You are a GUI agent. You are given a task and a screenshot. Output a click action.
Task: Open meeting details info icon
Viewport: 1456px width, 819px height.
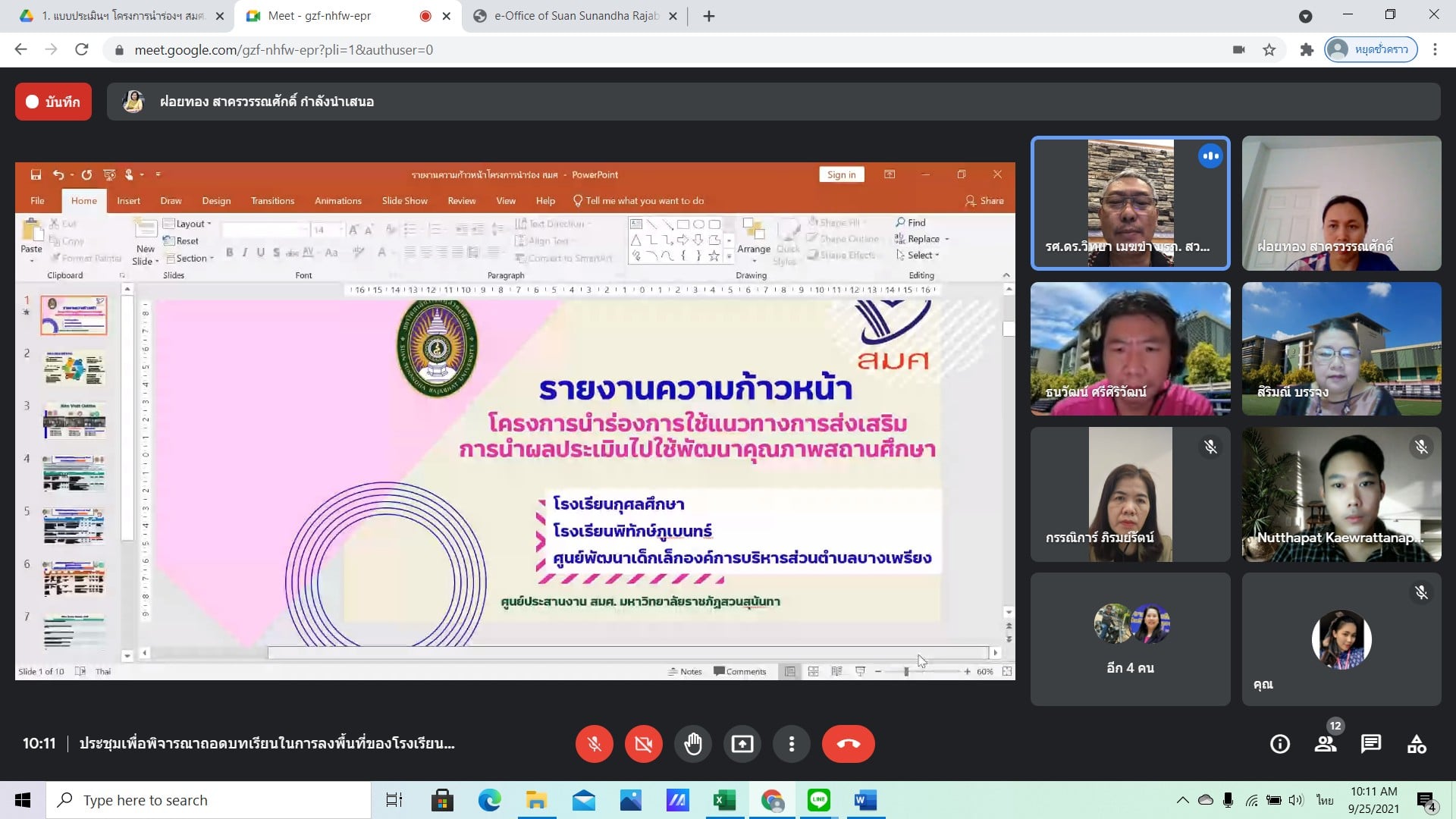(1280, 744)
